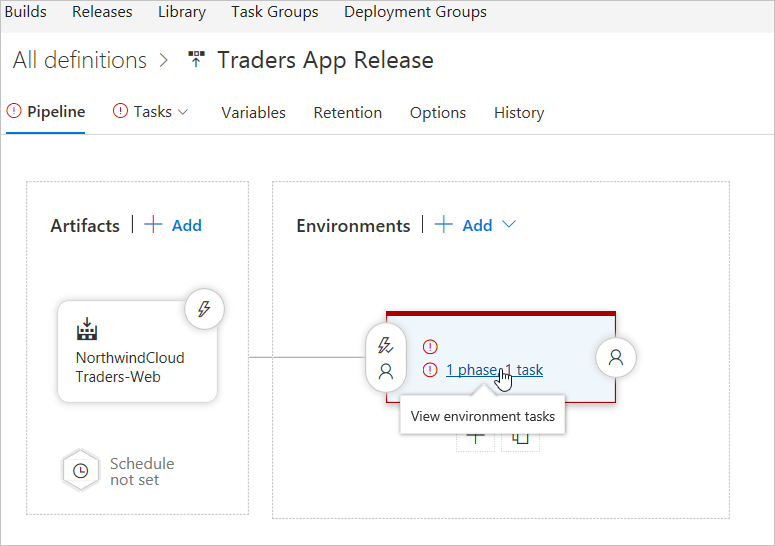
Task: Click the Environments heading
Action: tap(353, 226)
